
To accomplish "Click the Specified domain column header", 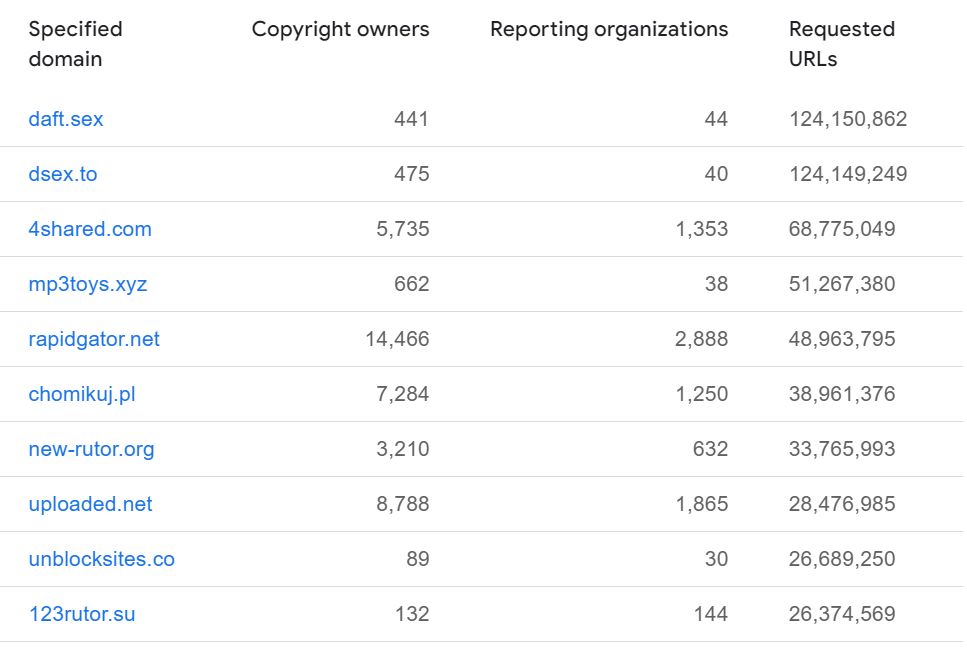I will [x=75, y=44].
